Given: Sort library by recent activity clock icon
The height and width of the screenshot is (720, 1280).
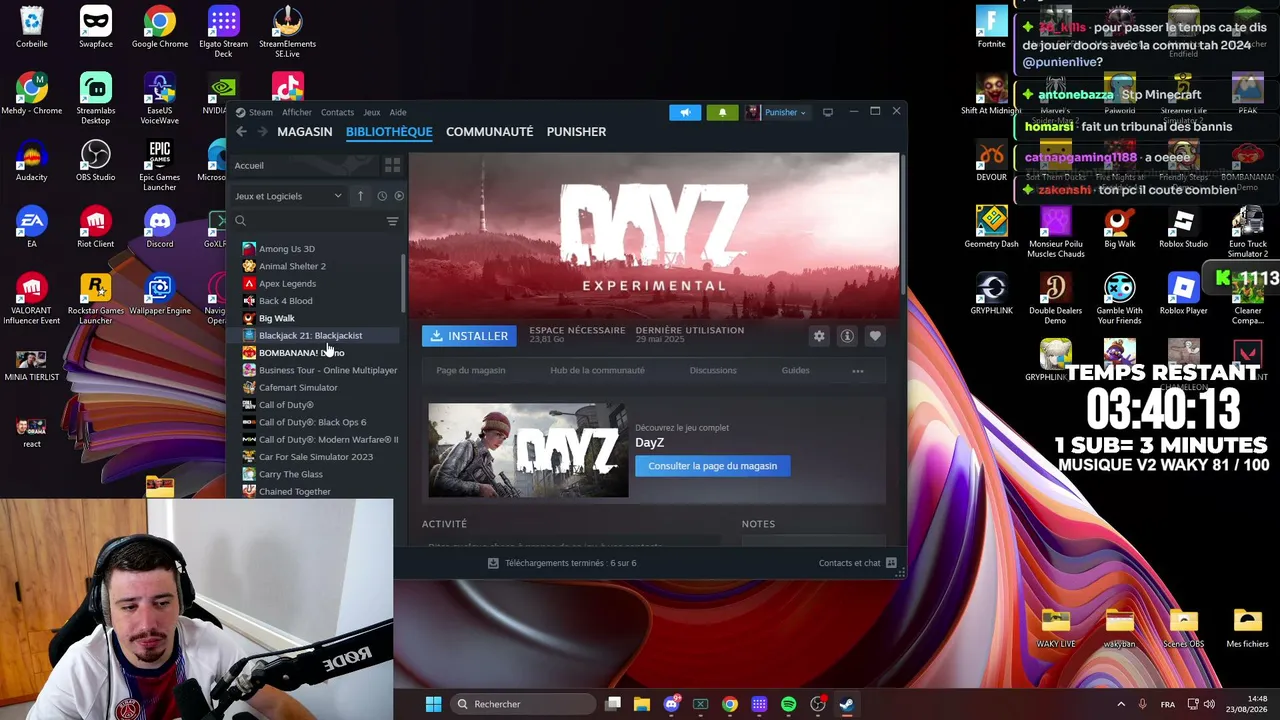Looking at the screenshot, I should tap(382, 196).
